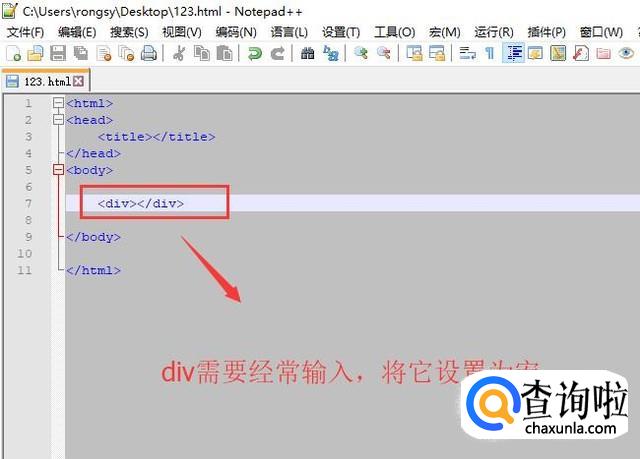This screenshot has width=640, height=459.
Task: Open the 运行(R) menu
Action: [x=494, y=32]
